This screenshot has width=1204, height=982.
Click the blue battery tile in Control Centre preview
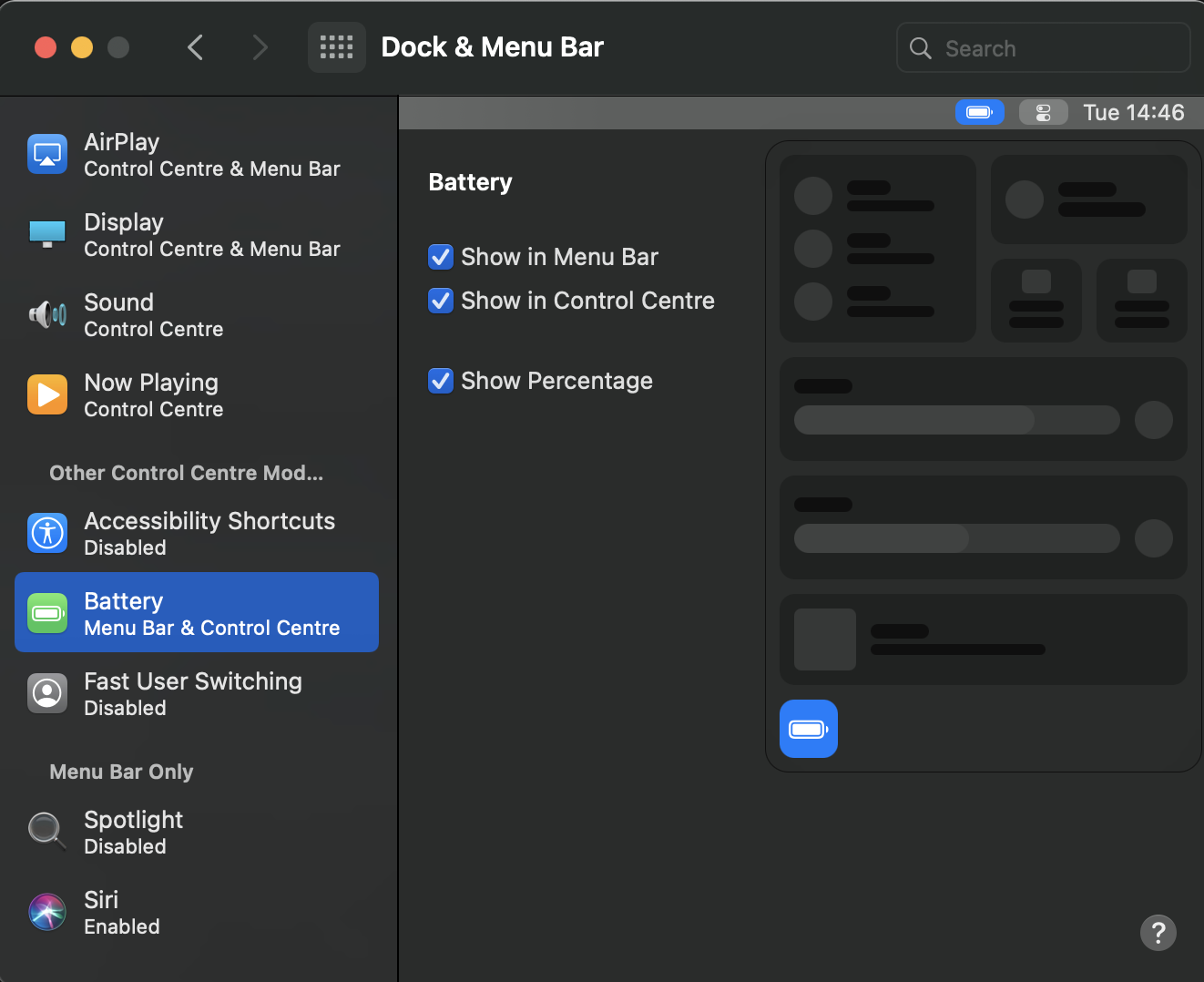tap(809, 729)
